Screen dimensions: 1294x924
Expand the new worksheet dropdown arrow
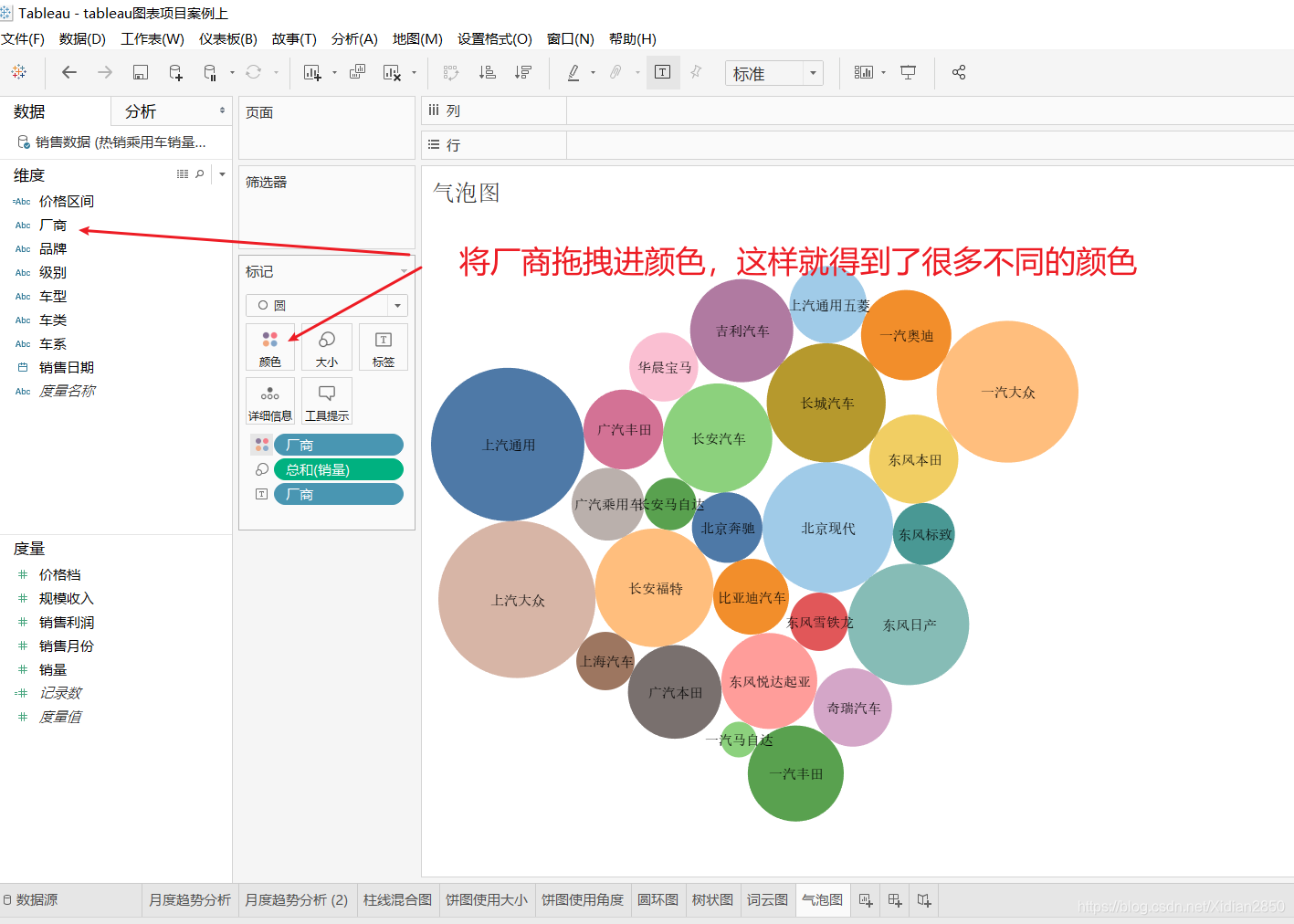pos(334,72)
